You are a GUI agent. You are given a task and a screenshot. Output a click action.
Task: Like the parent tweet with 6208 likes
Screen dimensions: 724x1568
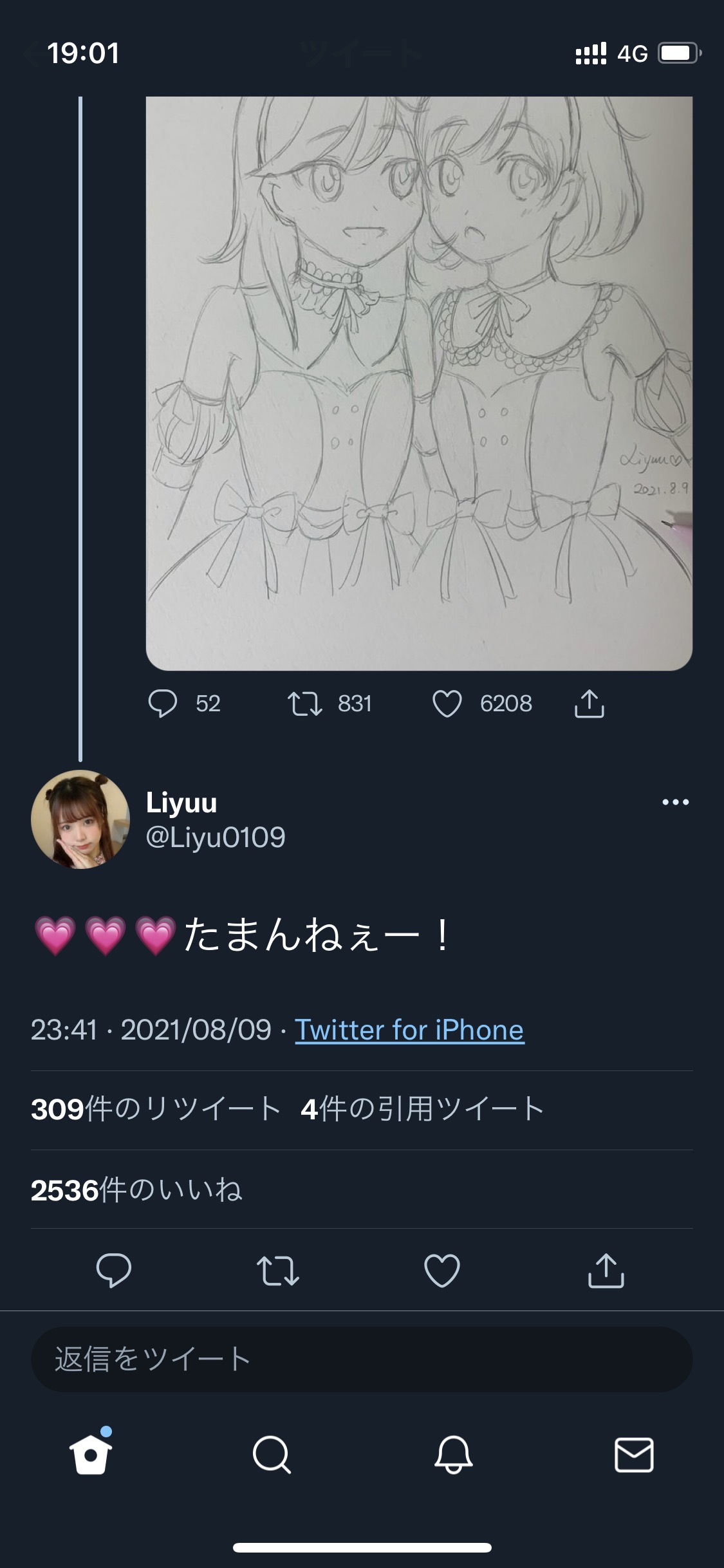(447, 704)
